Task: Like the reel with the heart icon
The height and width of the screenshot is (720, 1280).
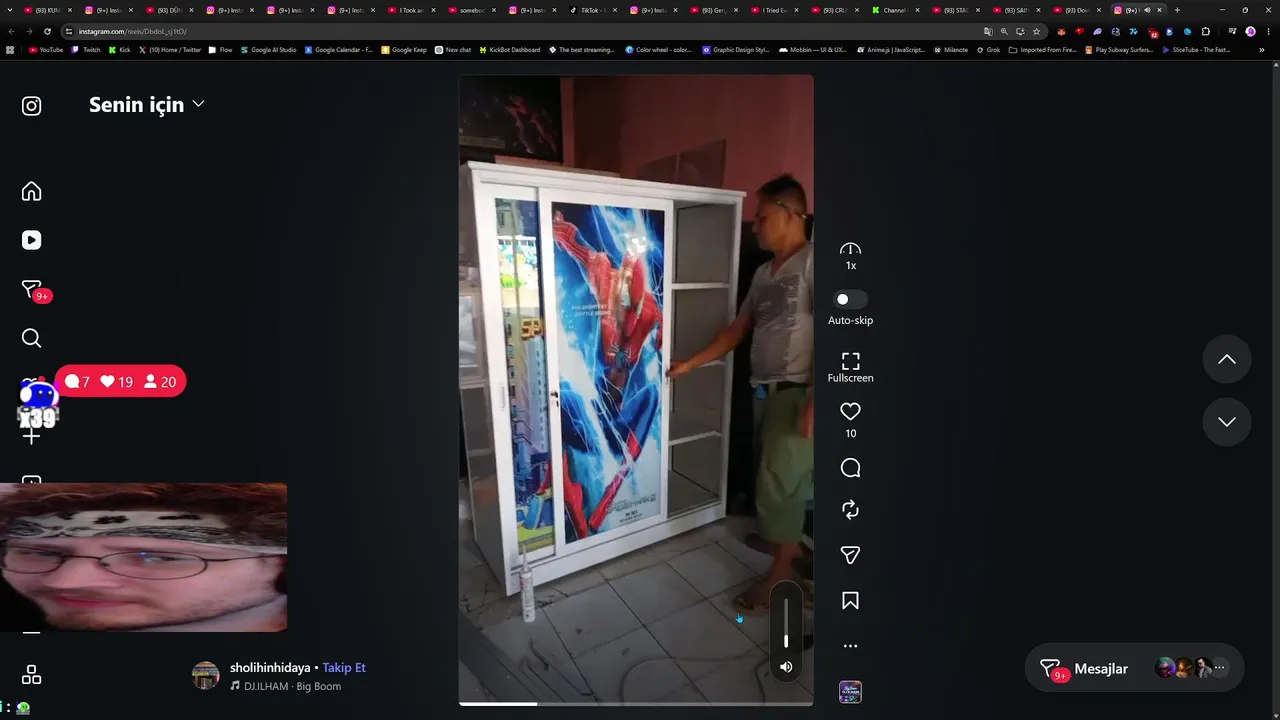Action: coord(850,411)
